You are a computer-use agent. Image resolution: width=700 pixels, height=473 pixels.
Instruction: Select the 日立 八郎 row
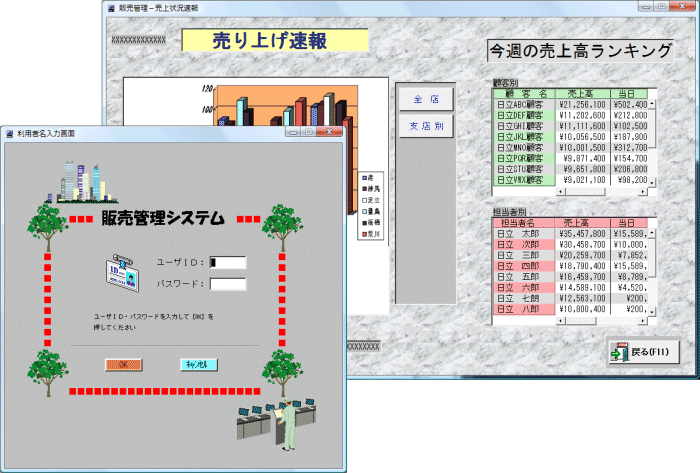tap(571, 309)
